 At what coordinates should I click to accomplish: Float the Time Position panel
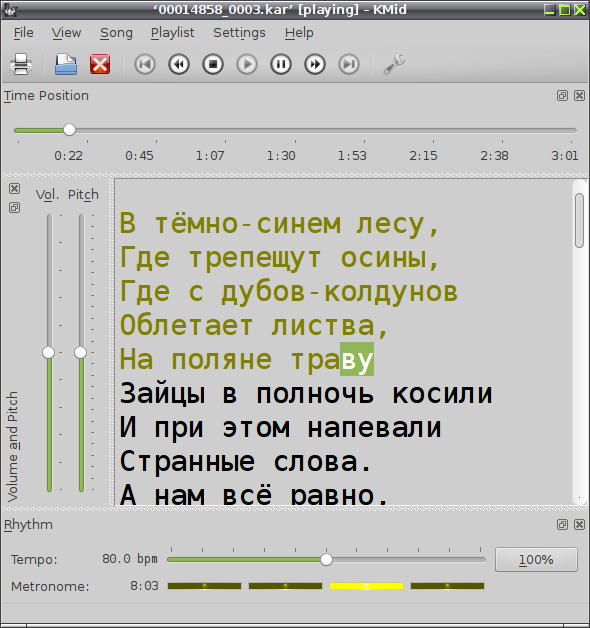point(562,95)
